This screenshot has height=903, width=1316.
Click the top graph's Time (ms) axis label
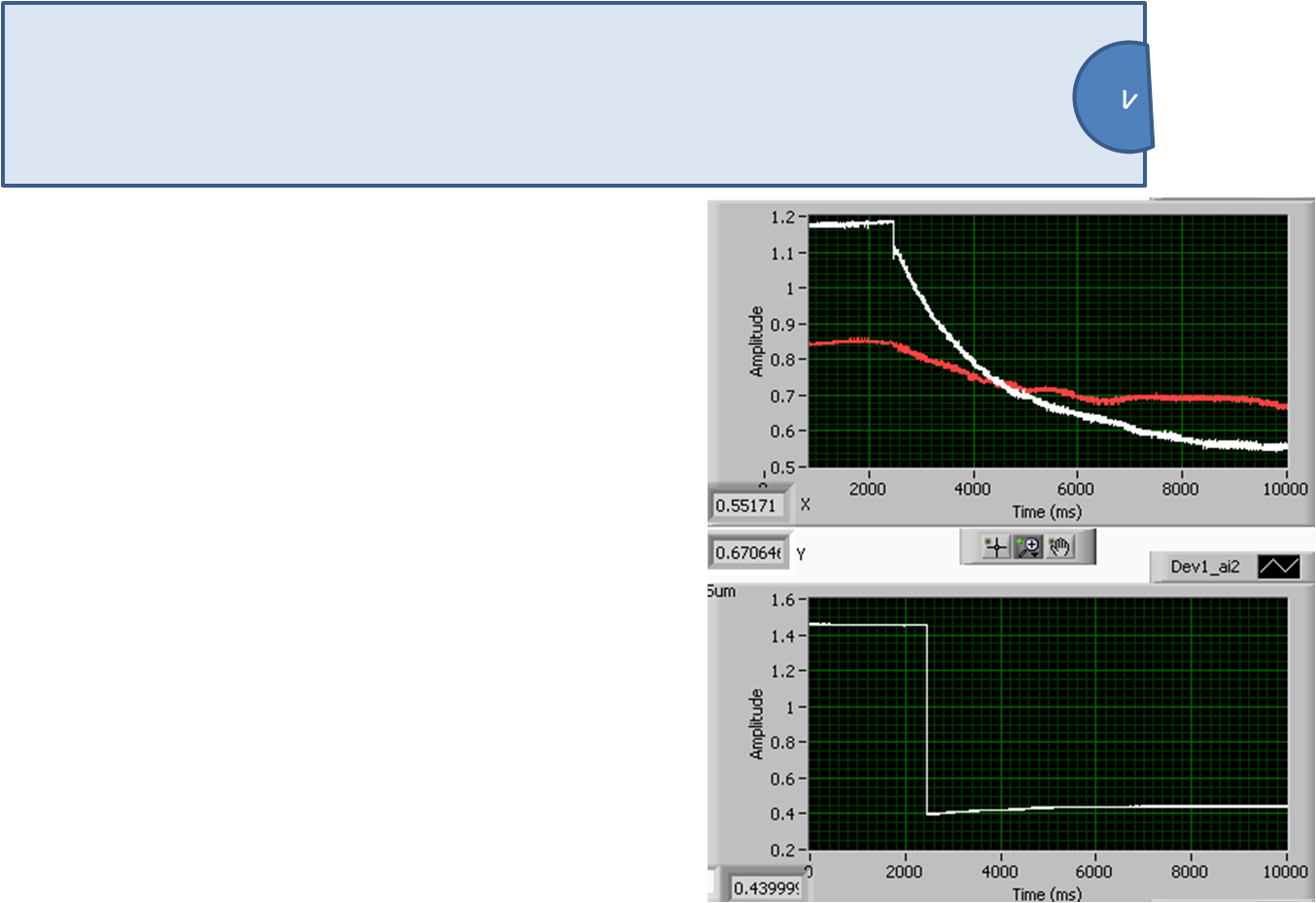tap(1046, 512)
